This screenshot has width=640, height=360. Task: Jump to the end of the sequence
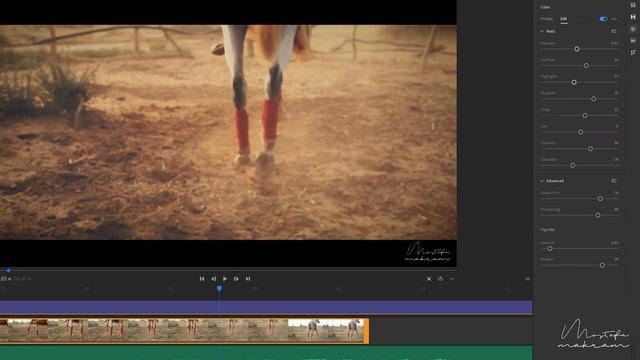(248, 279)
